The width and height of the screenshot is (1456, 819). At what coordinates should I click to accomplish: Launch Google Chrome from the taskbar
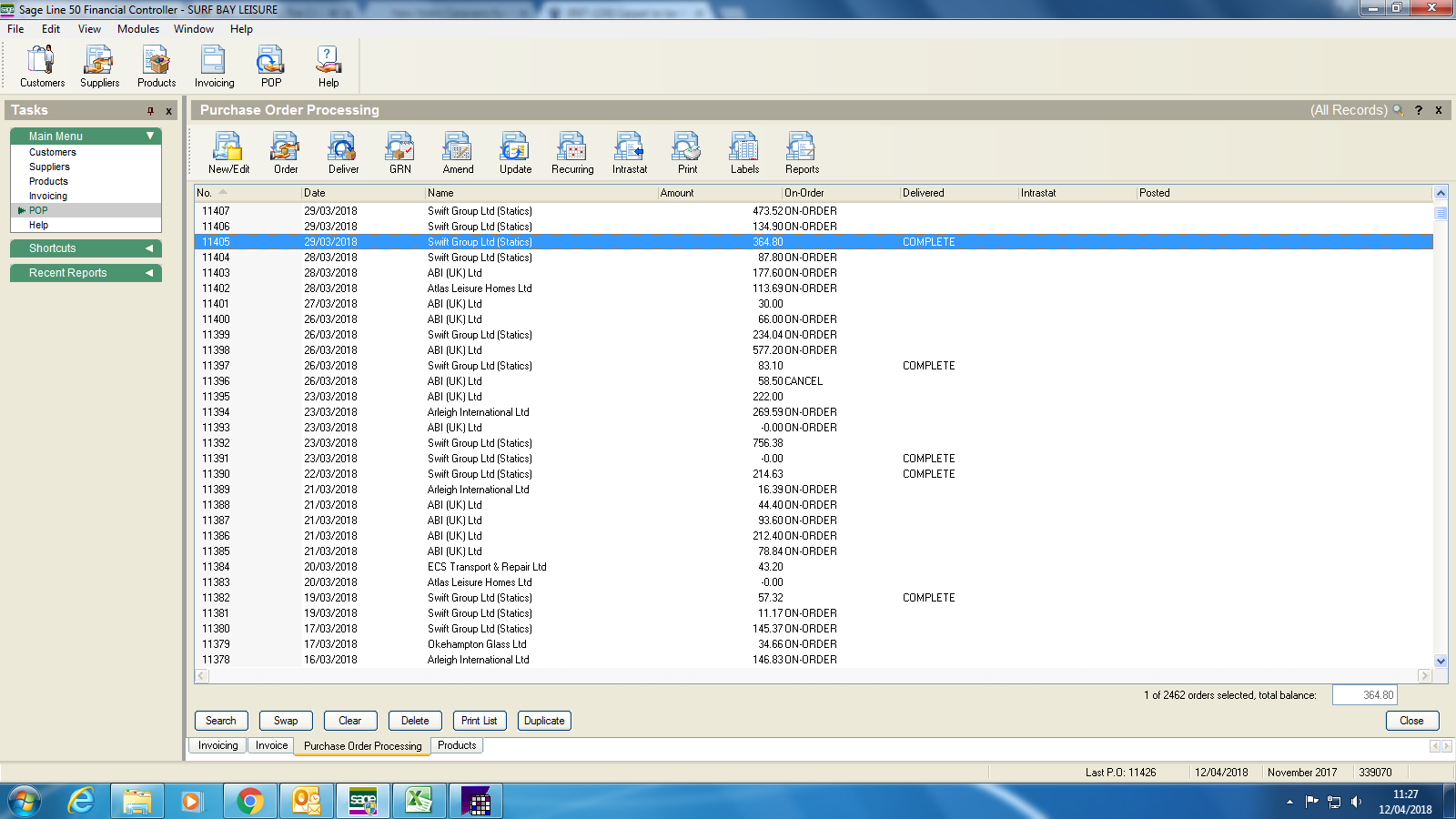click(249, 801)
